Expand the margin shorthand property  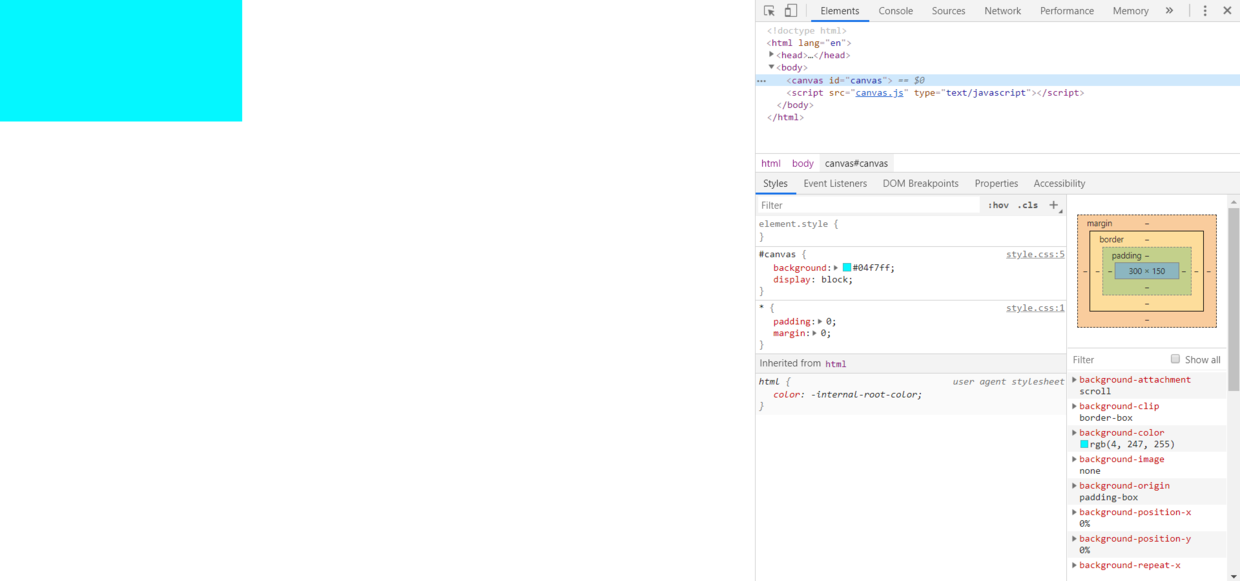815,333
